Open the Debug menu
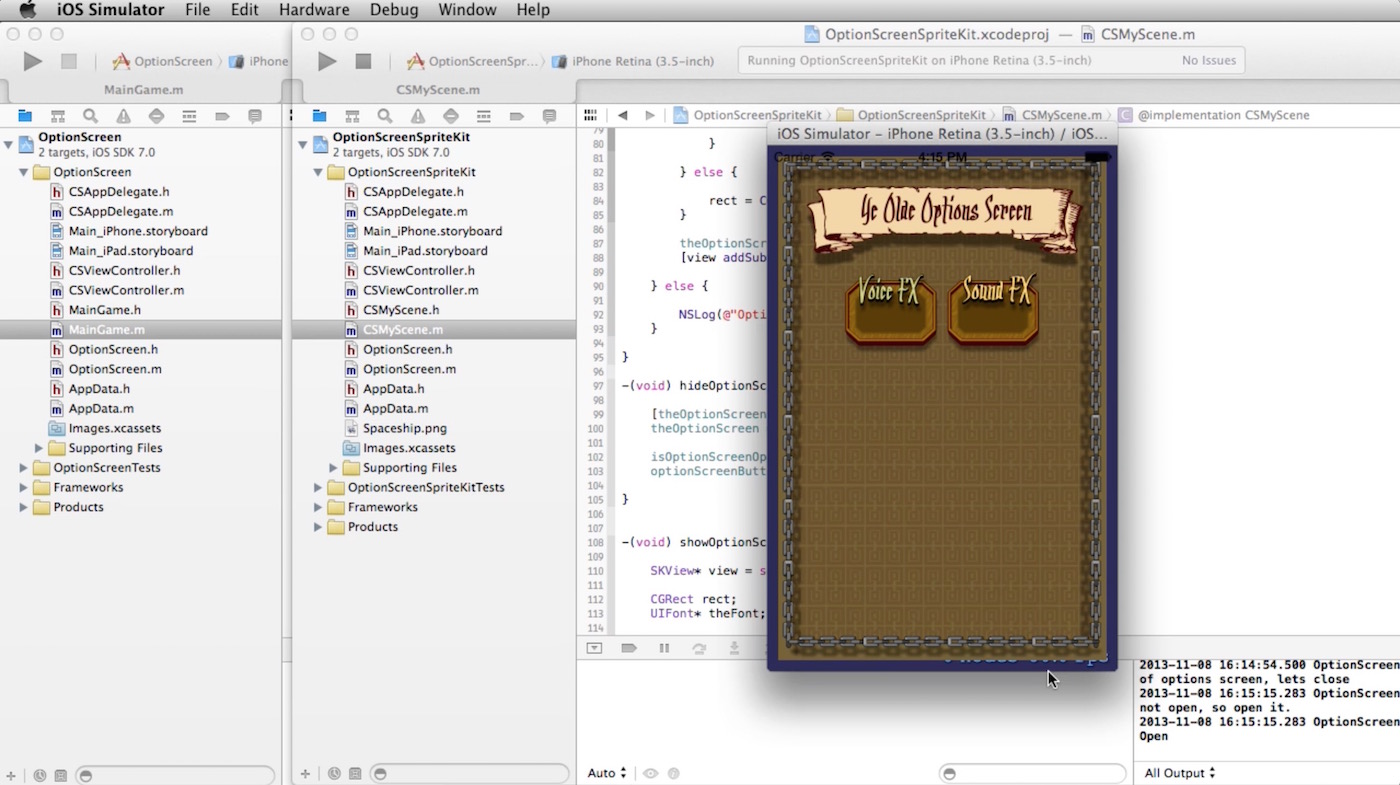Screen dimensions: 1400x785 (394, 10)
